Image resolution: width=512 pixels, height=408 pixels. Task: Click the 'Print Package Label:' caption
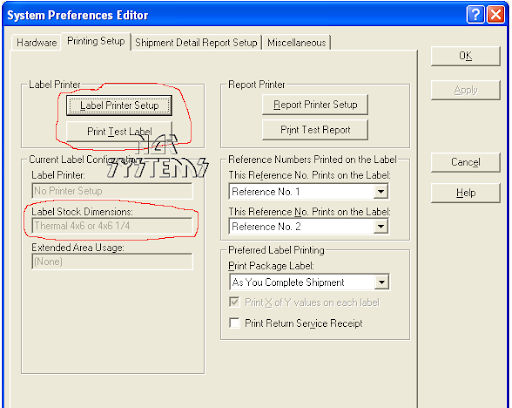(x=271, y=266)
